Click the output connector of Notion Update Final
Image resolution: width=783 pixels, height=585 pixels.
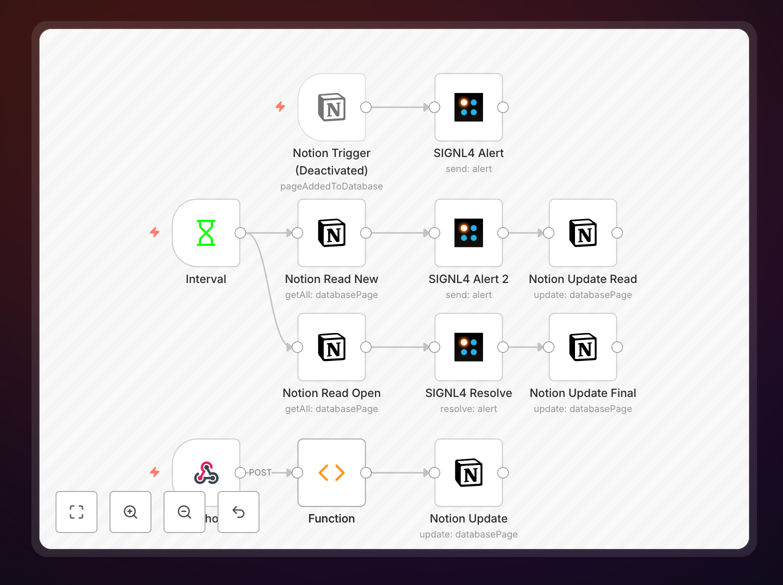tap(617, 347)
